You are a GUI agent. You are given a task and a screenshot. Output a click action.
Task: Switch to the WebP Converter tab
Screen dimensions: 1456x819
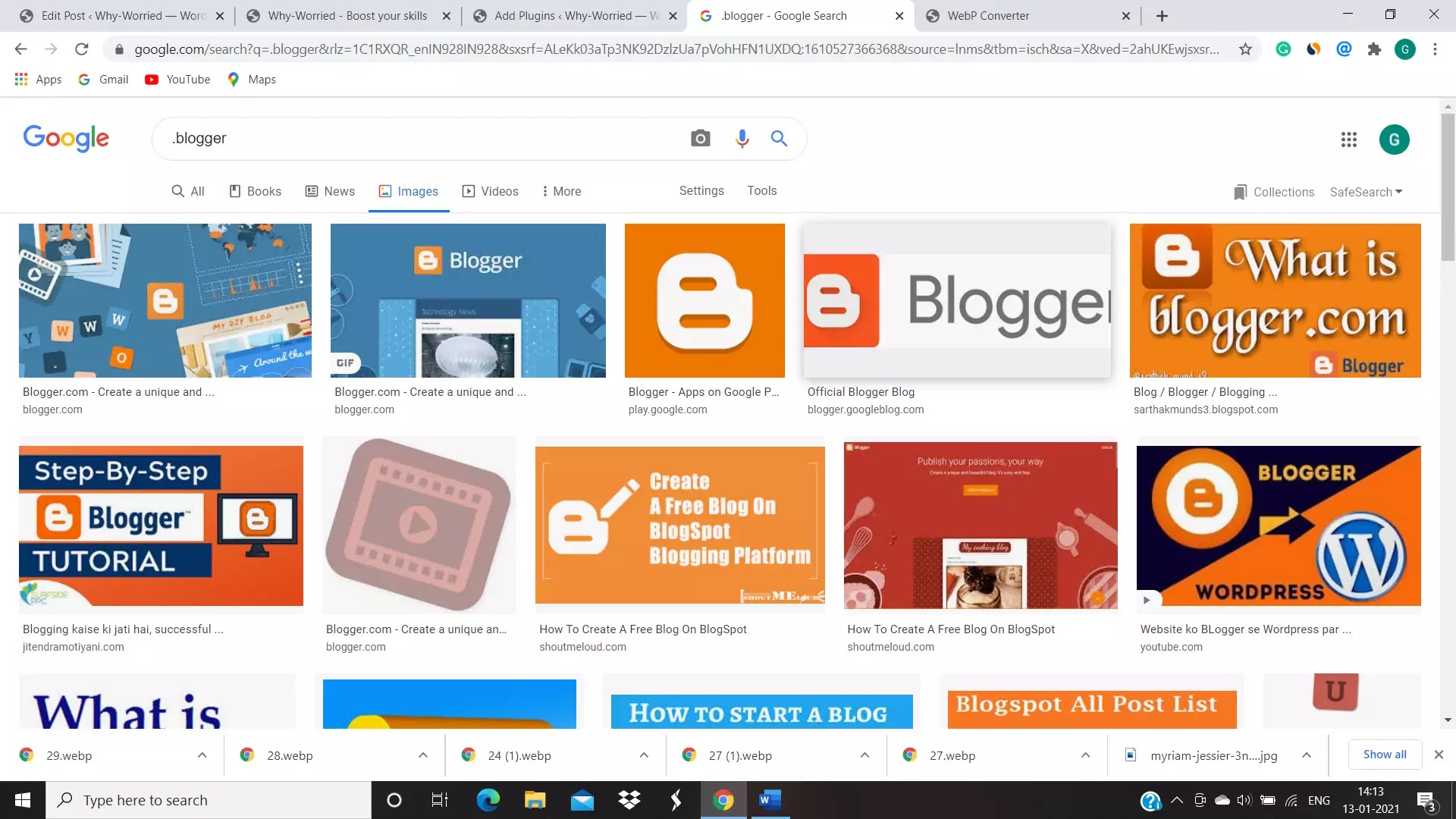(1027, 16)
